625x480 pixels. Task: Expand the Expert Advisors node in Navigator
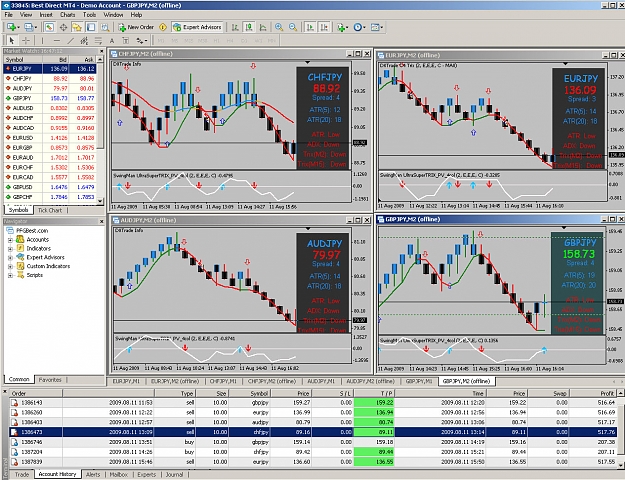(x=10, y=257)
